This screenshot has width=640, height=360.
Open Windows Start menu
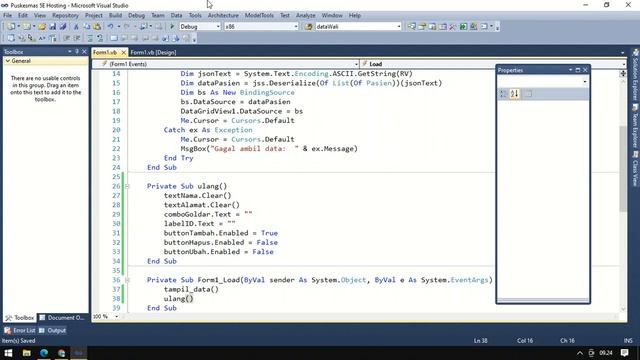pos(8,353)
